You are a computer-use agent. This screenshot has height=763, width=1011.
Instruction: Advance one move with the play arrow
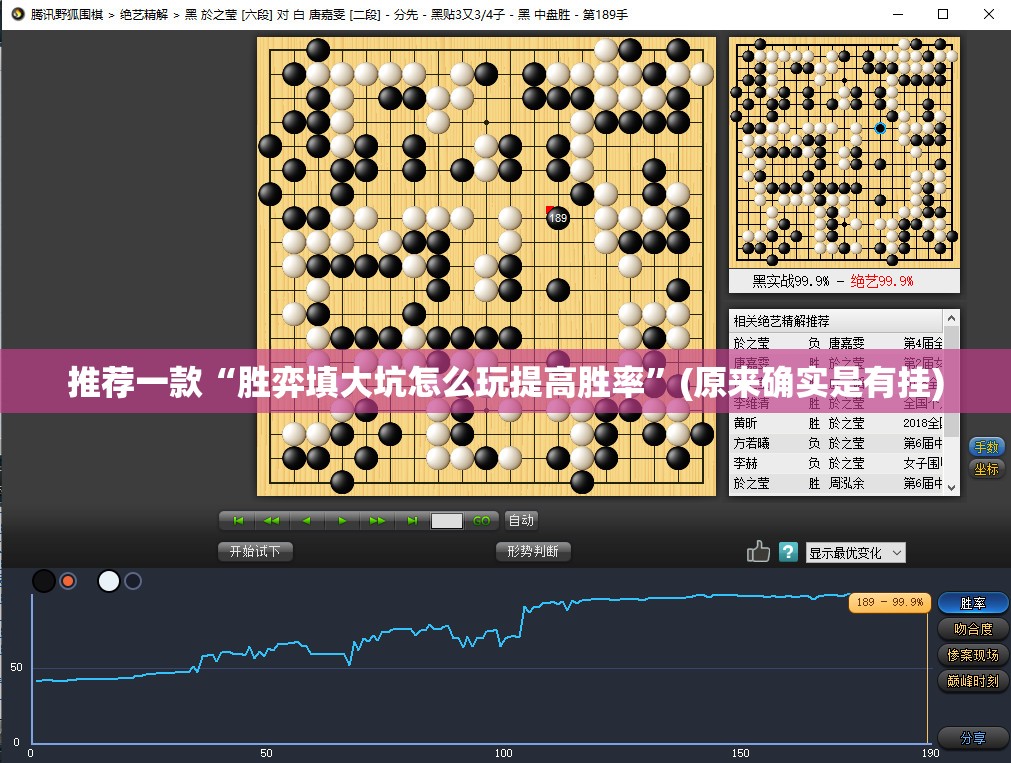342,520
